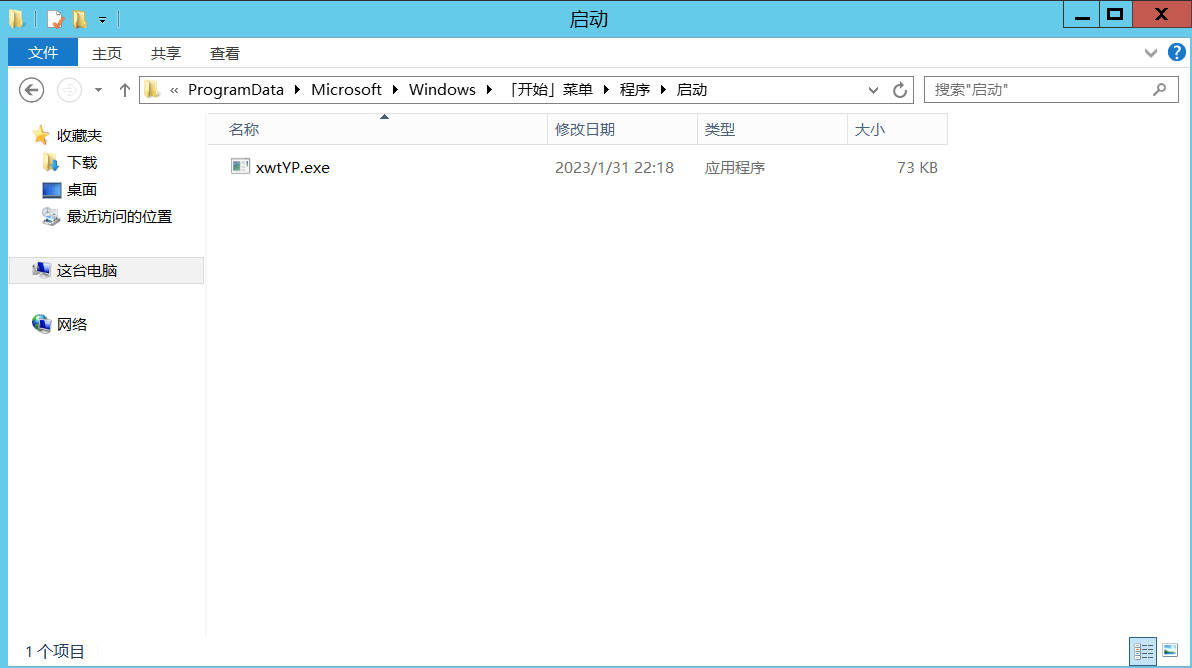Open the 文件 menu
1192x668 pixels.
43,52
